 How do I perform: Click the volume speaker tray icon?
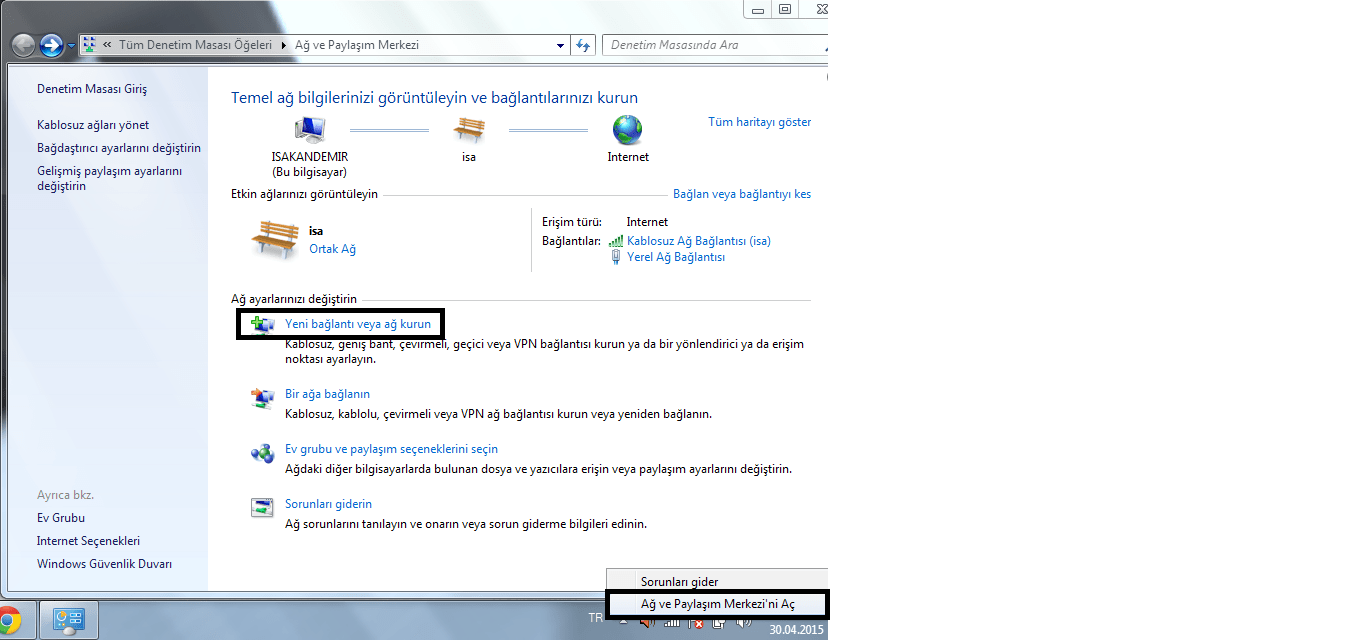743,622
